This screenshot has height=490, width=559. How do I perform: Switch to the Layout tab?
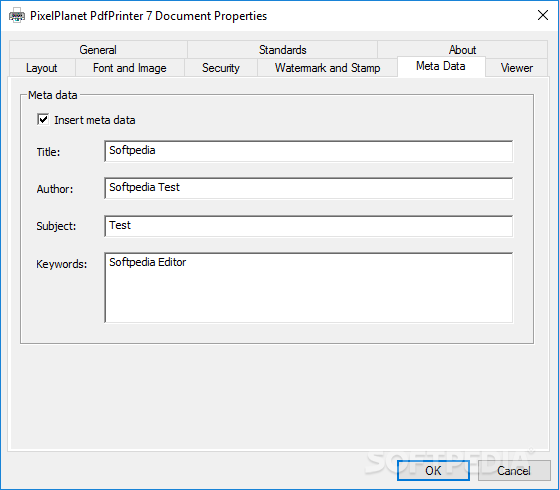42,68
